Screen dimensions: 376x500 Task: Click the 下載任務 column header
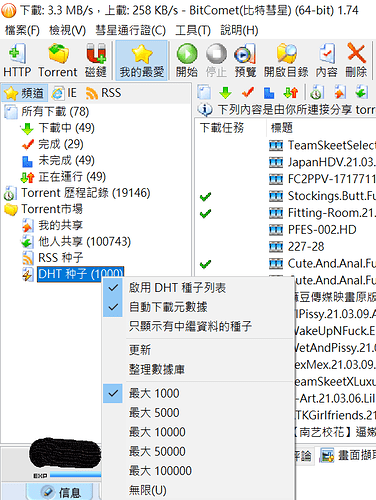[x=230, y=128]
